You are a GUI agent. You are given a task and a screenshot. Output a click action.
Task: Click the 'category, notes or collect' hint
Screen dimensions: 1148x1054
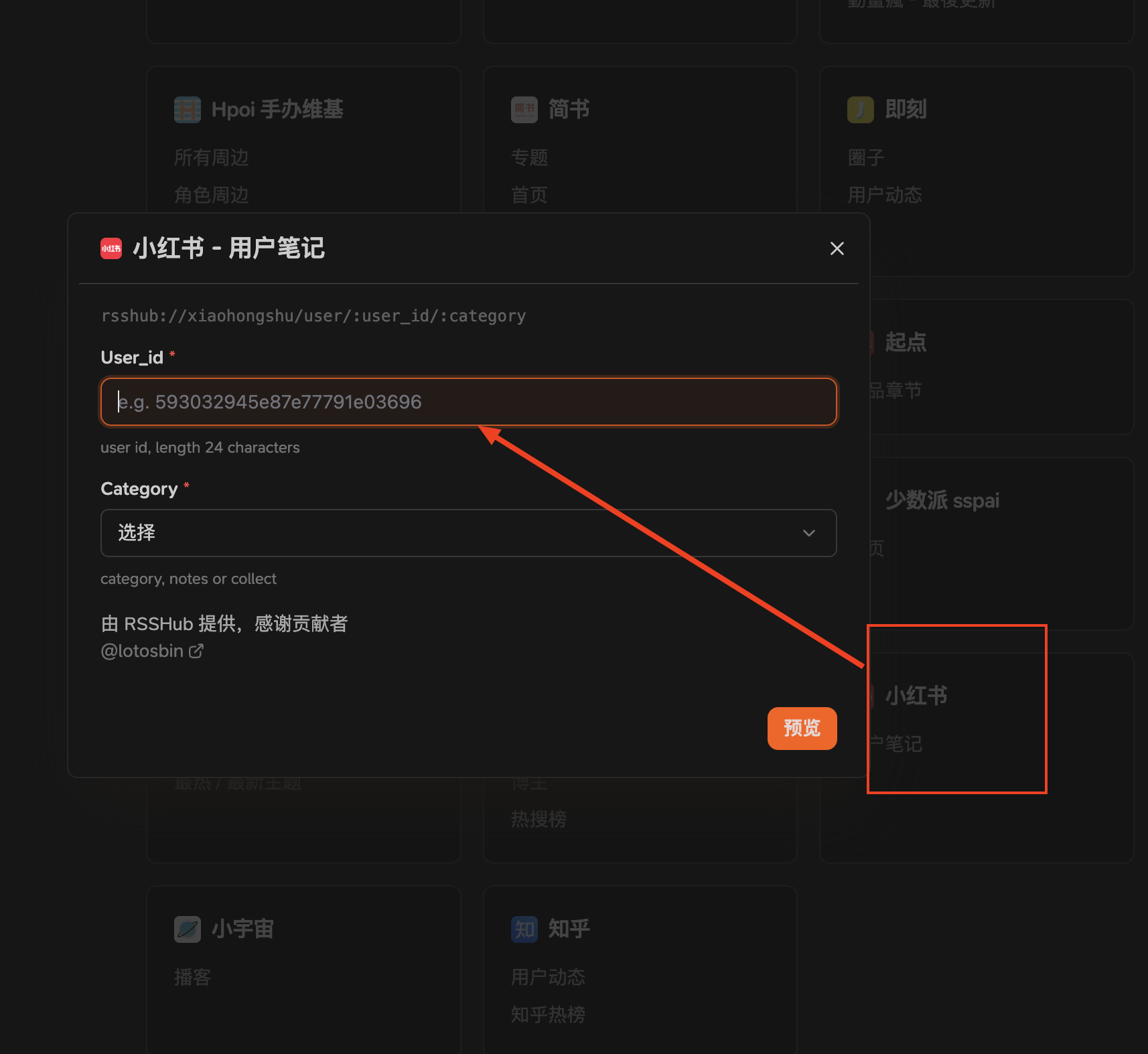[188, 579]
